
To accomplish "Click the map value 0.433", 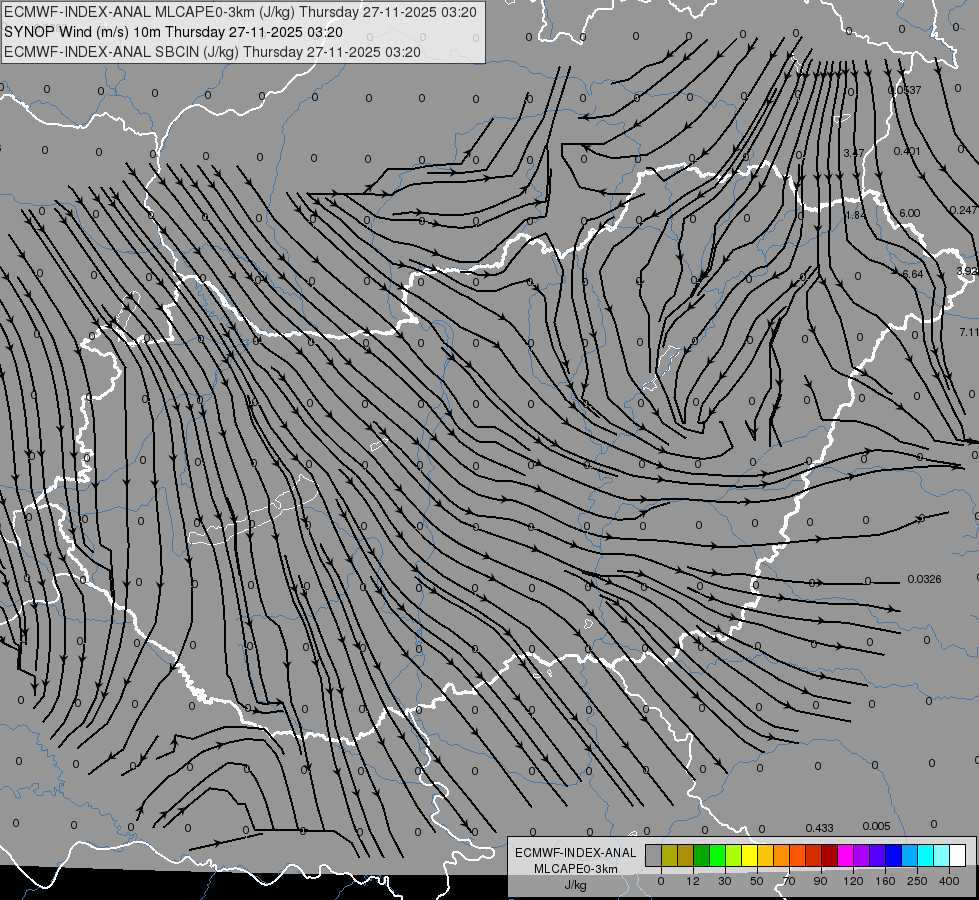I will (819, 828).
